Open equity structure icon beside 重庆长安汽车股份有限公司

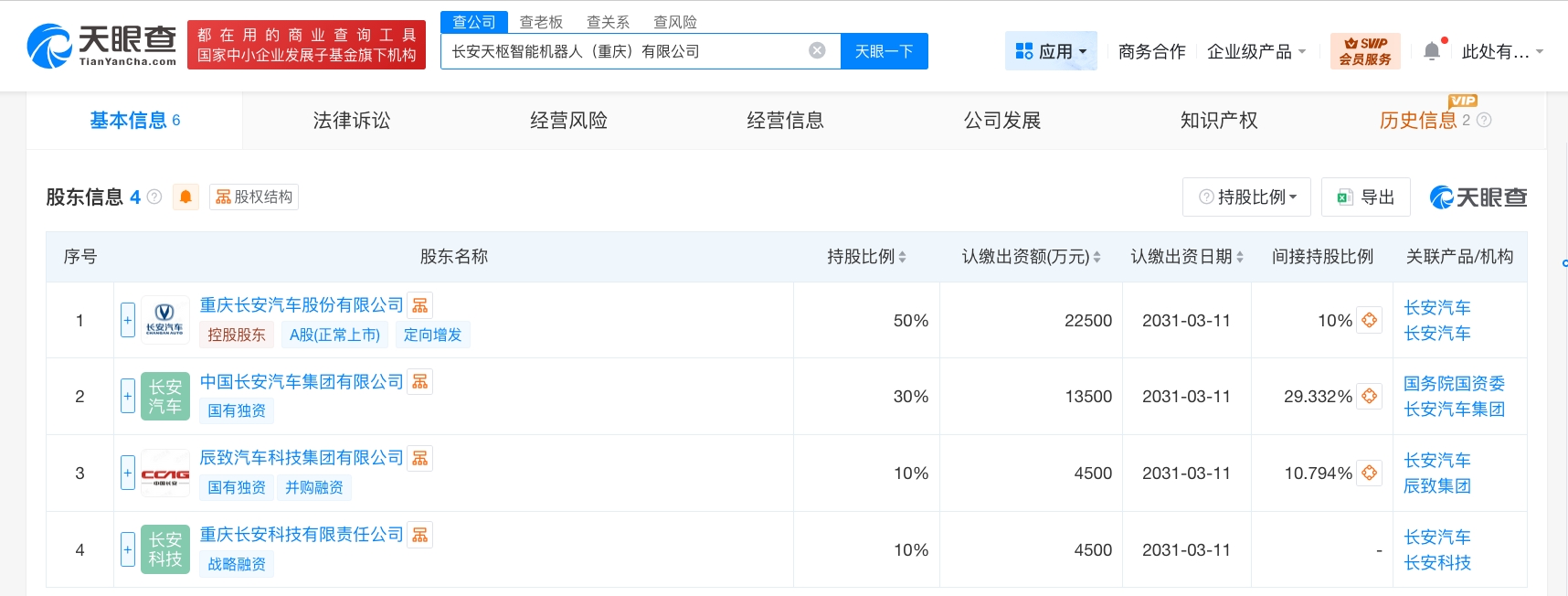tap(420, 305)
